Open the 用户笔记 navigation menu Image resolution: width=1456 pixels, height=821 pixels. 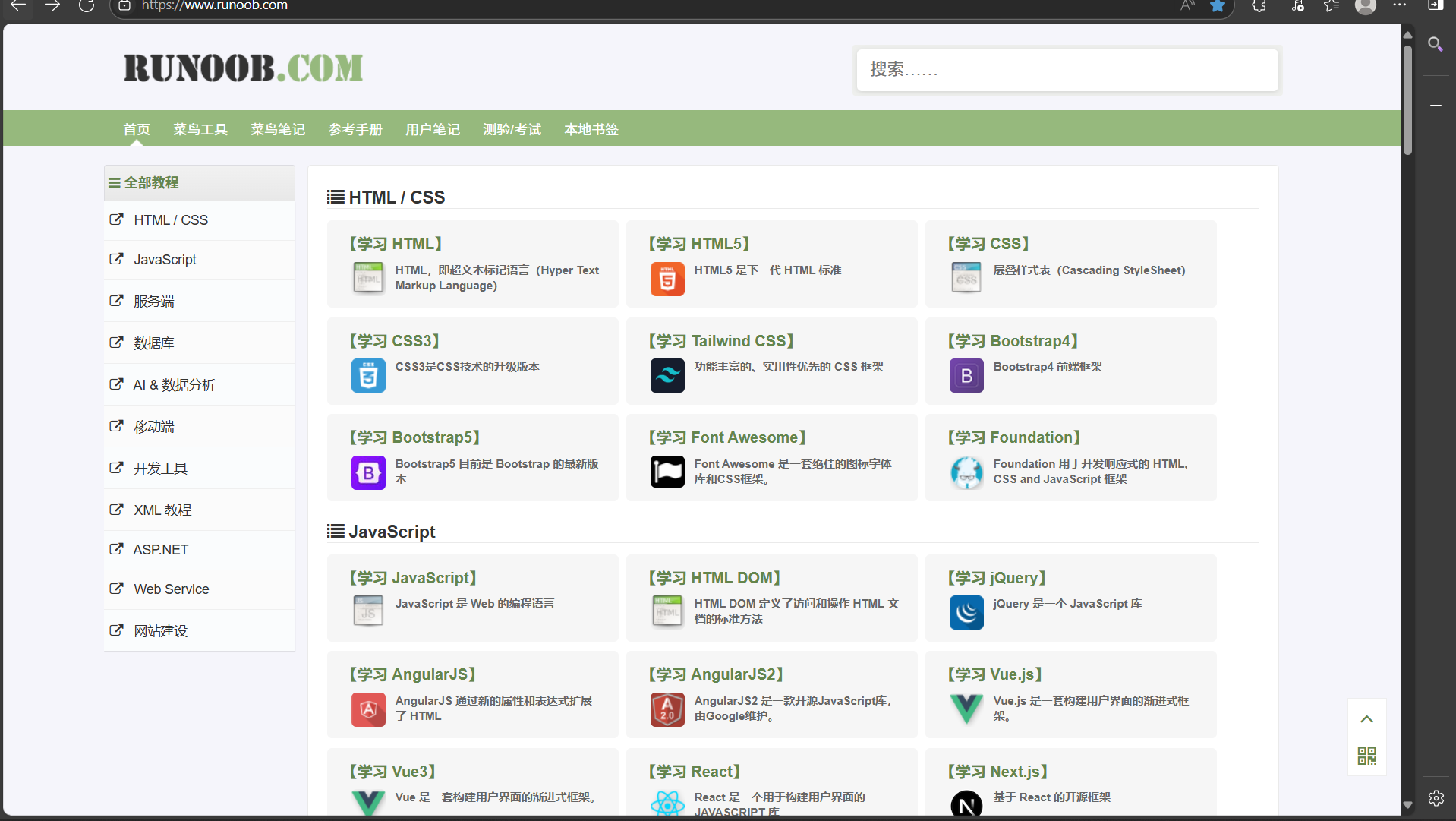click(x=433, y=129)
